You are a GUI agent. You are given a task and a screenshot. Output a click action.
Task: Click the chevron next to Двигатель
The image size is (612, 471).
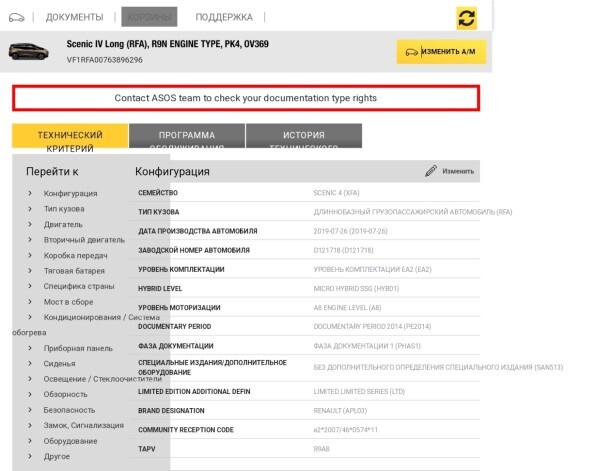pos(30,224)
